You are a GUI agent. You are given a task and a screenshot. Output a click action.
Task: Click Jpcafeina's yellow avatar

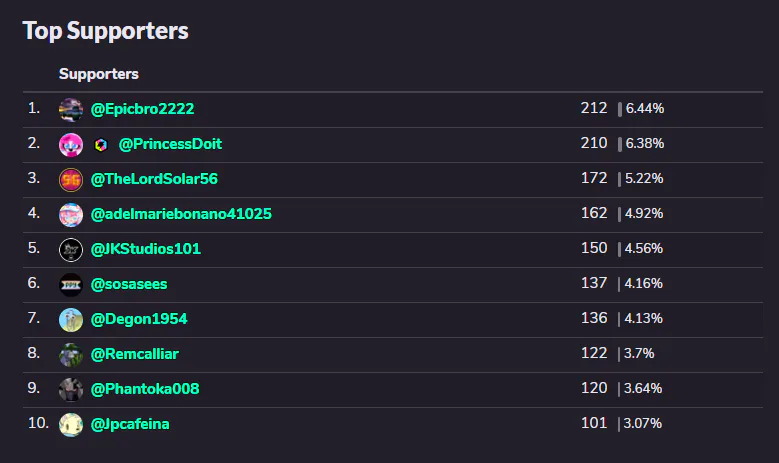pyautogui.click(x=71, y=425)
